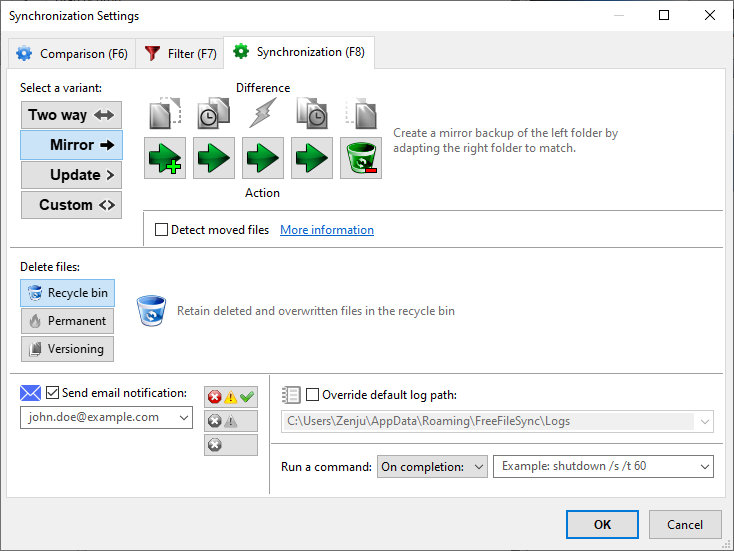Select the Custom variant
This screenshot has width=734, height=551.
tap(71, 205)
